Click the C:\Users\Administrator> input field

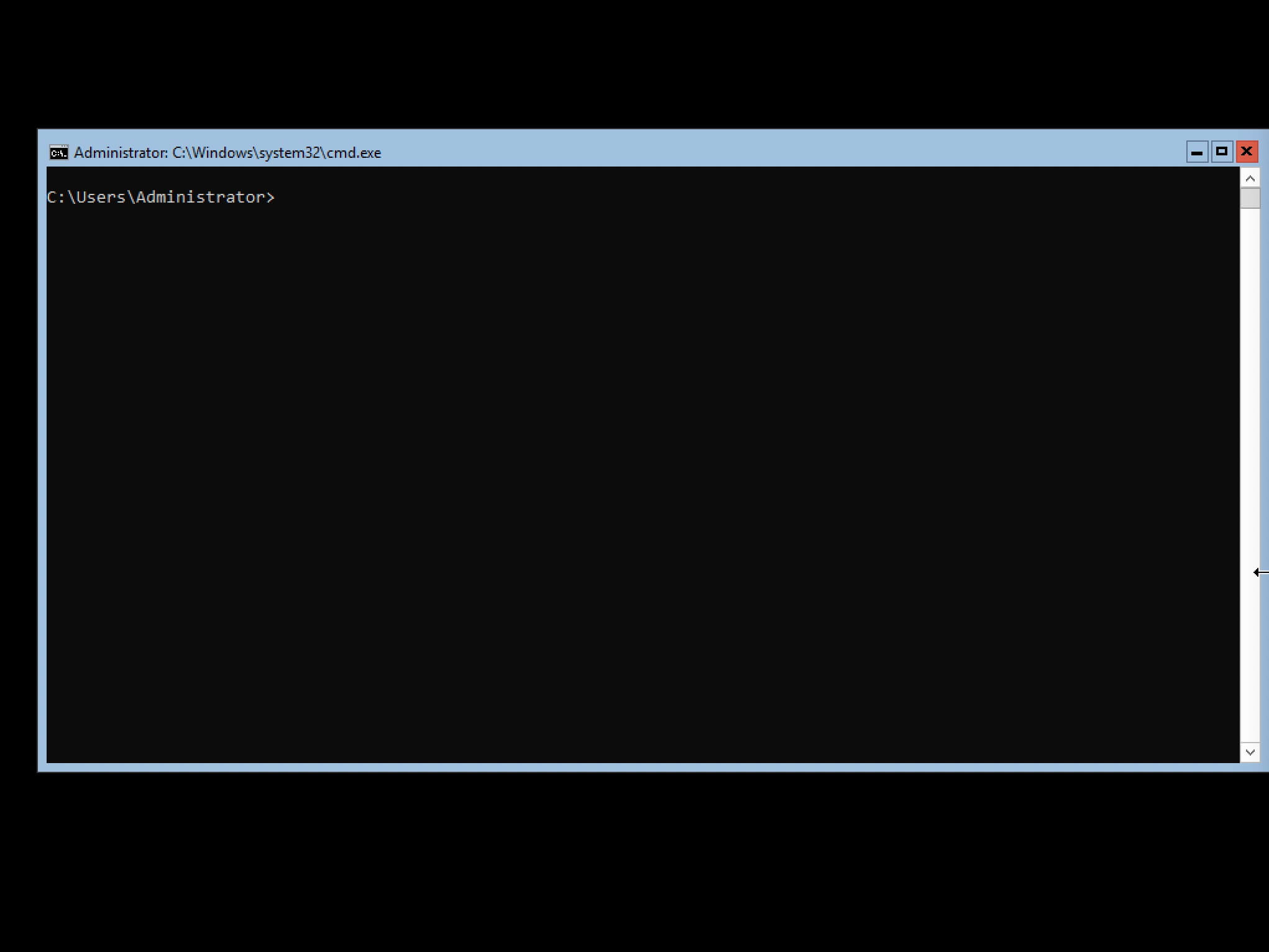tap(283, 197)
